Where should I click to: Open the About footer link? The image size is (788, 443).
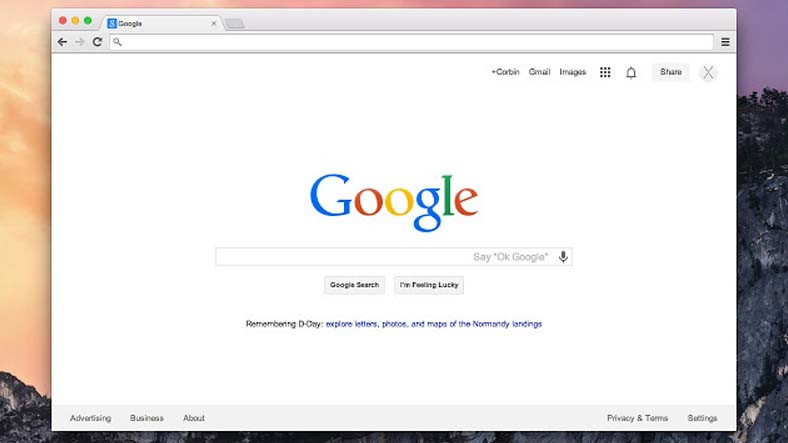point(194,418)
